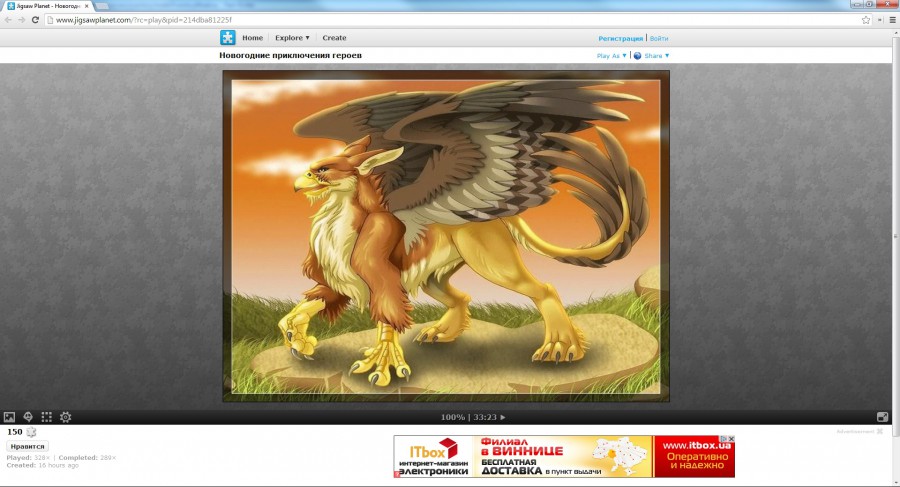Viewport: 900px width, 487px height.
Task: Click the Jigsaw Planet puzzle-piece logo
Action: 228,37
